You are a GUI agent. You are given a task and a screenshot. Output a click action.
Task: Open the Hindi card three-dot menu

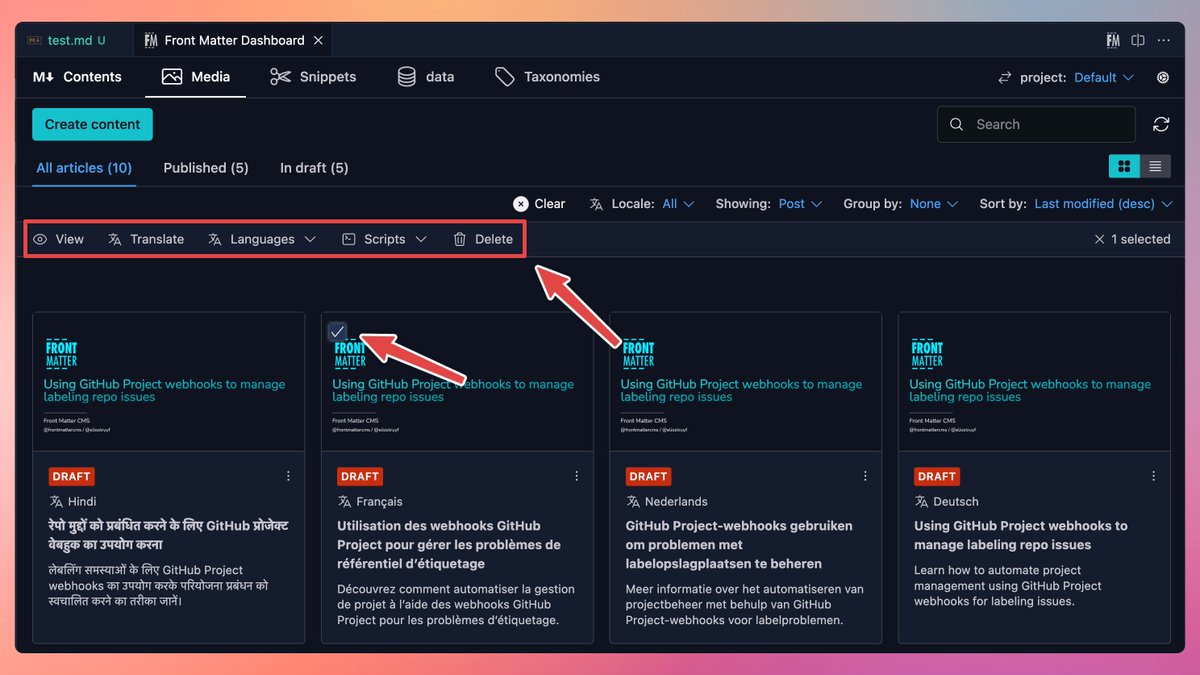[288, 476]
